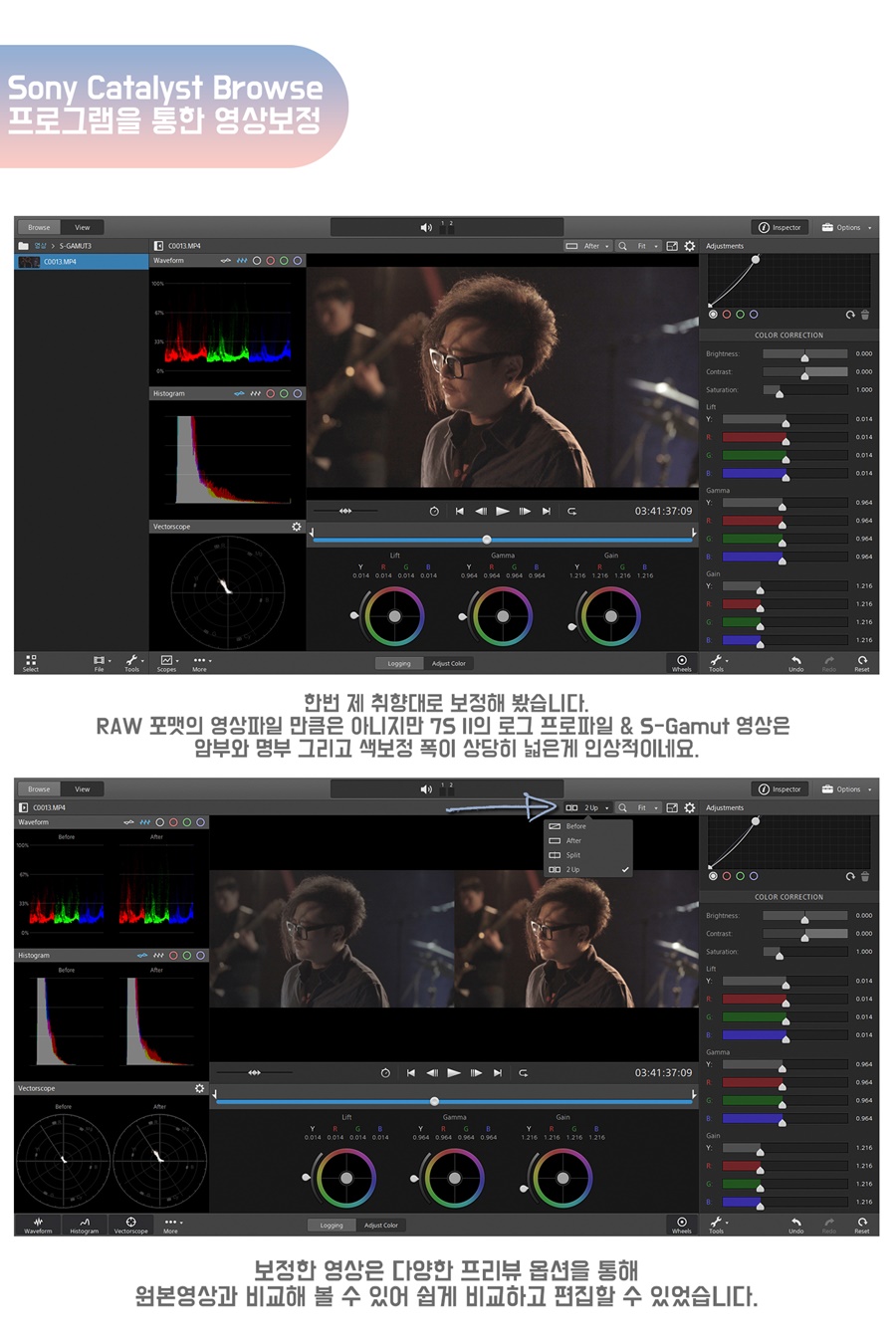
Task: Click Wheels icon in upper window
Action: [x=682, y=663]
